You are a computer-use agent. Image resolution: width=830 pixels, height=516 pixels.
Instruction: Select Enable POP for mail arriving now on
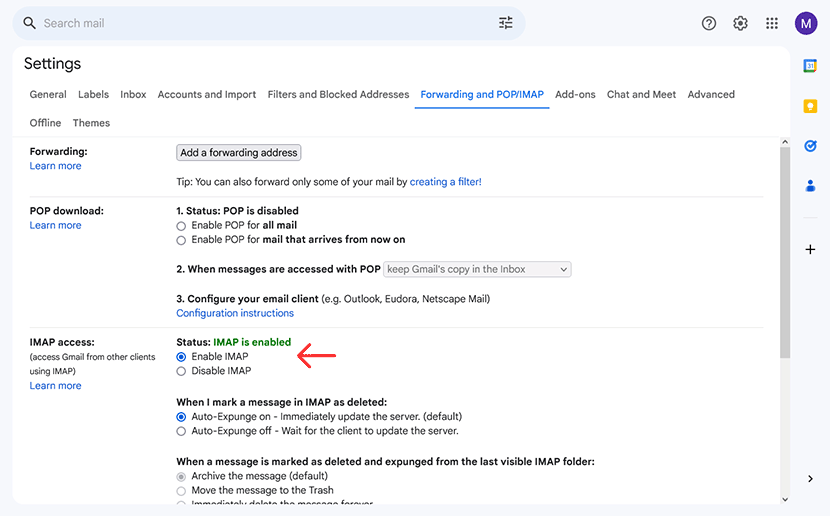pyautogui.click(x=181, y=240)
